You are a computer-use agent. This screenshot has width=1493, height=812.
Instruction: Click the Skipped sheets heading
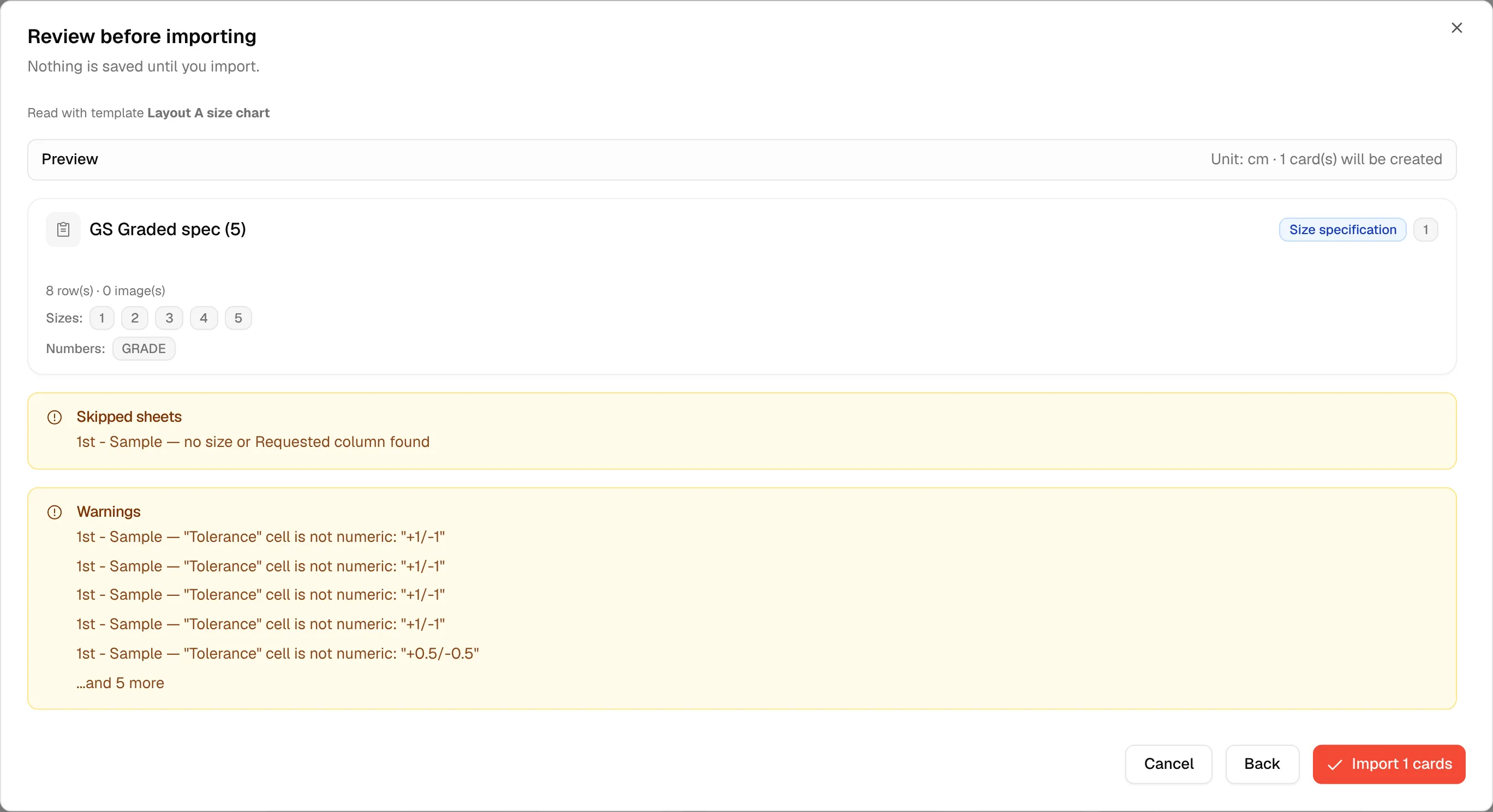(129, 417)
